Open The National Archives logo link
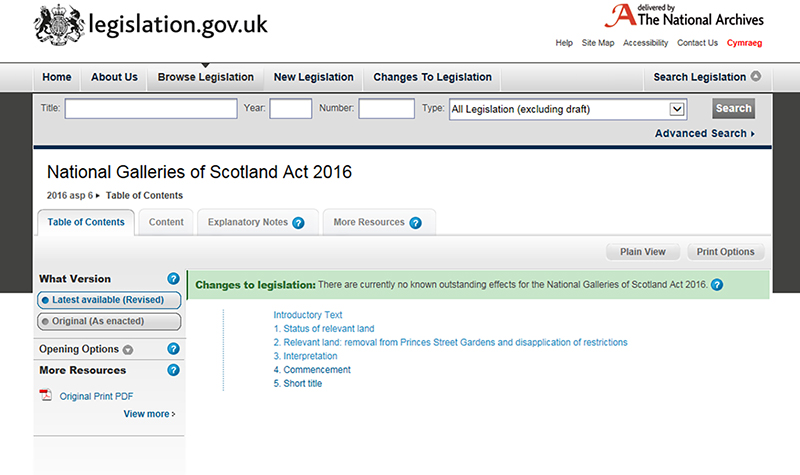Image resolution: width=800 pixels, height=475 pixels. (684, 16)
